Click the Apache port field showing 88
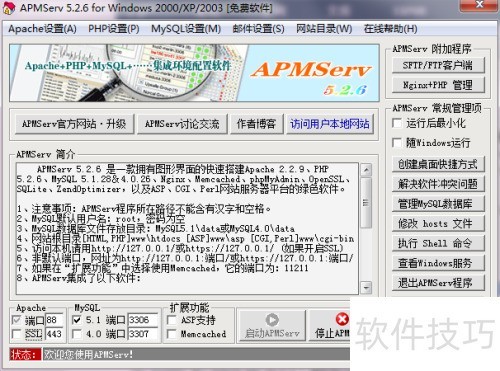 click(x=54, y=320)
